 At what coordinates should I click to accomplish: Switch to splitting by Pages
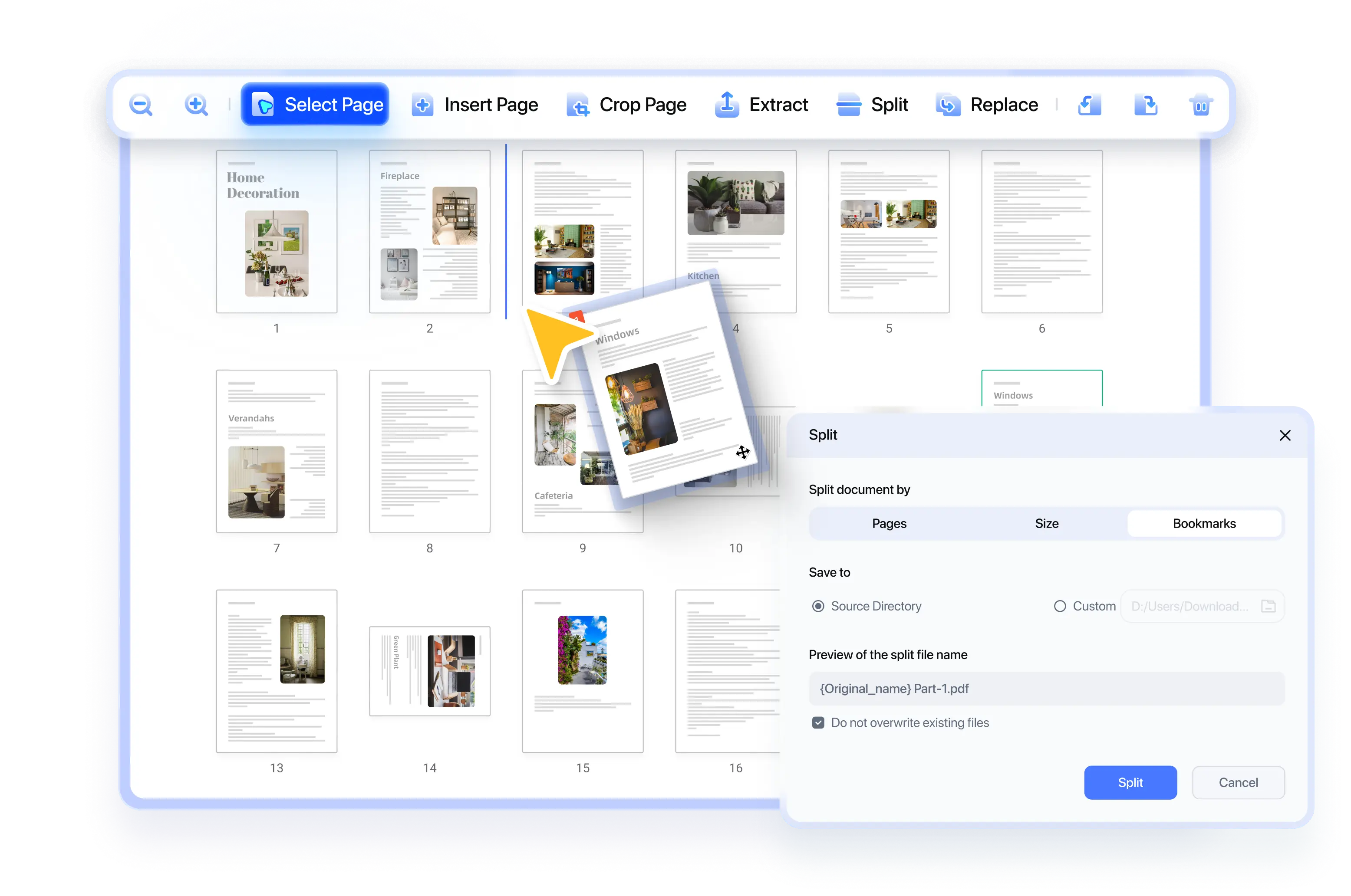889,523
